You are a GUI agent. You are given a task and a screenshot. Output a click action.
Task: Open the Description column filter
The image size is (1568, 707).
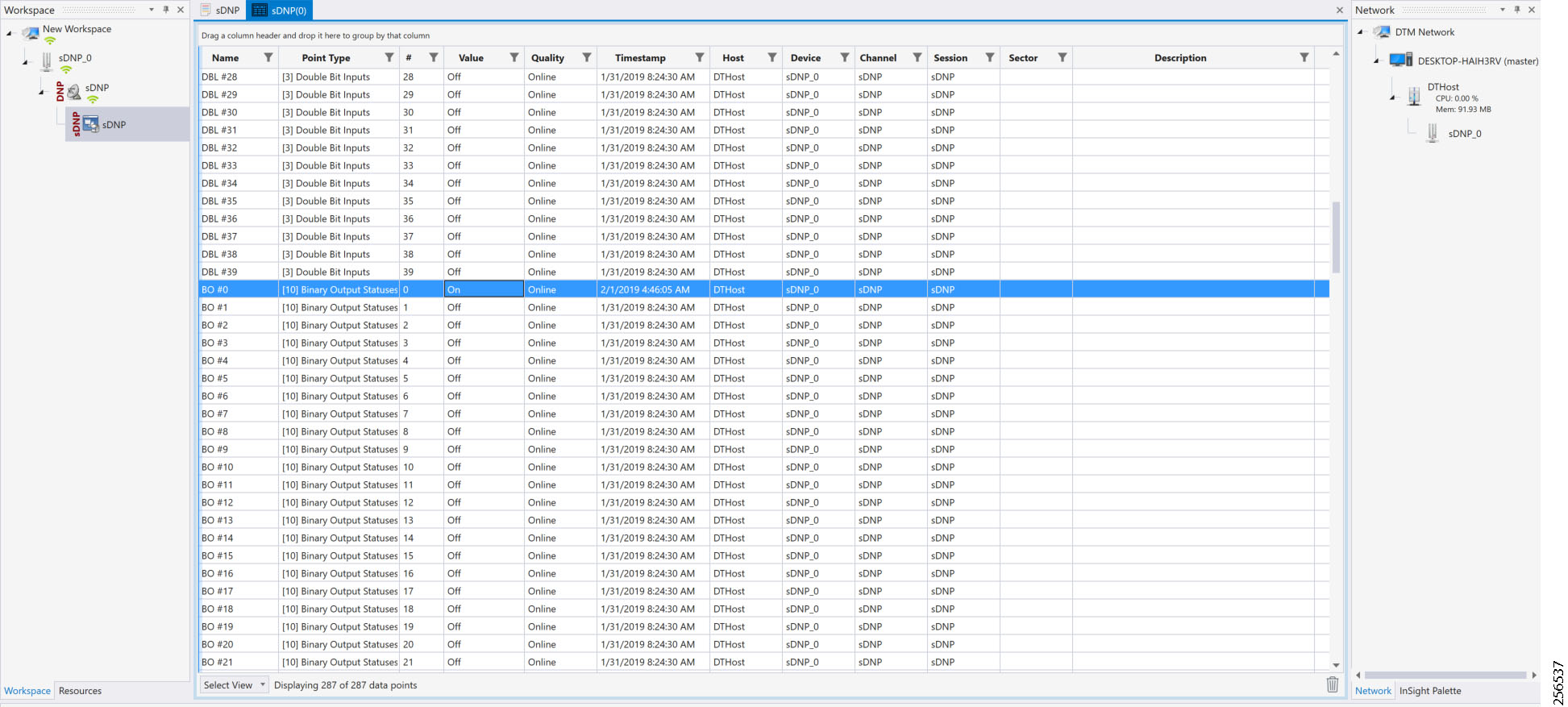click(x=1304, y=58)
